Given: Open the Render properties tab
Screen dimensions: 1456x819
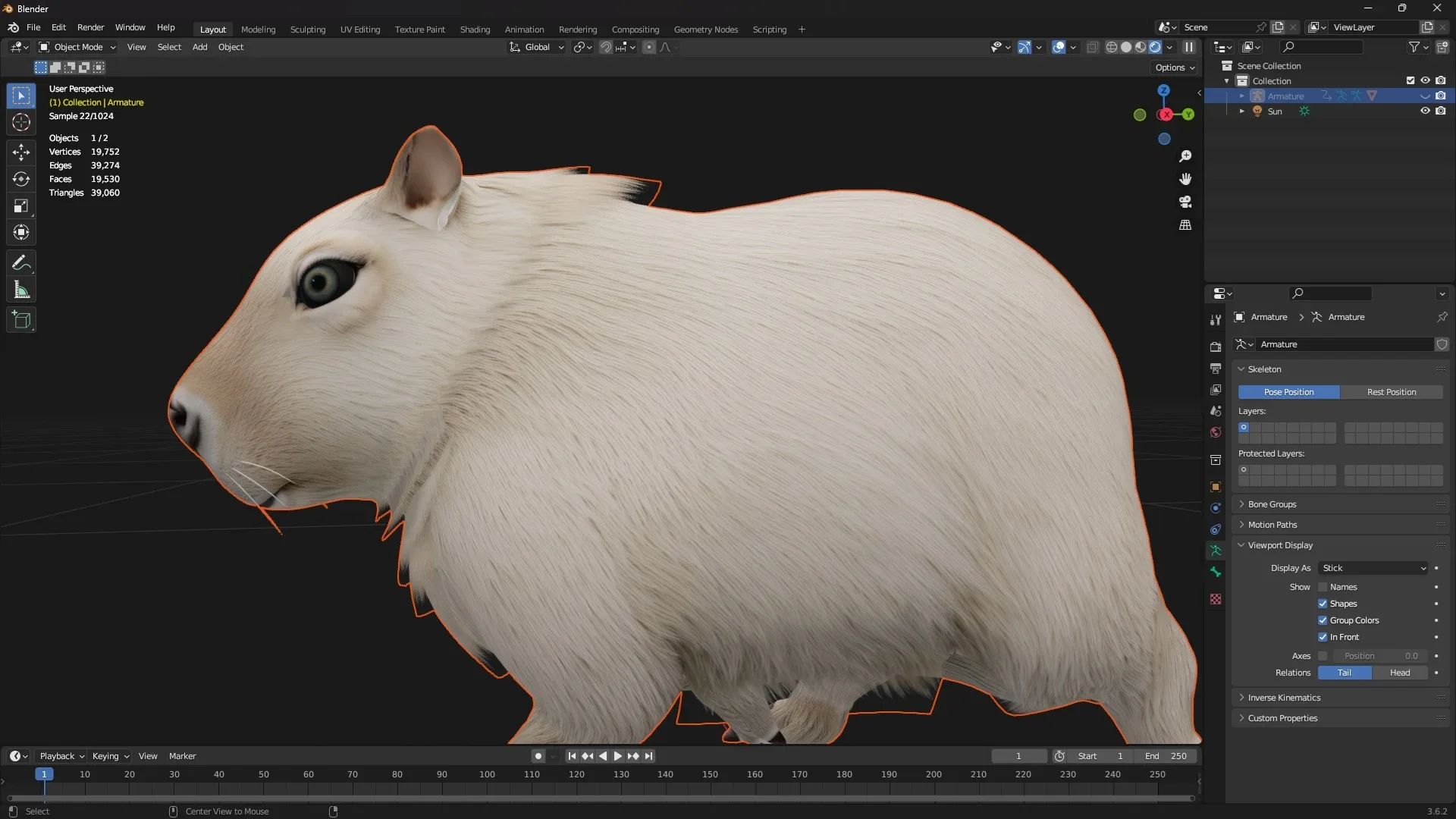Looking at the screenshot, I should (x=1216, y=346).
